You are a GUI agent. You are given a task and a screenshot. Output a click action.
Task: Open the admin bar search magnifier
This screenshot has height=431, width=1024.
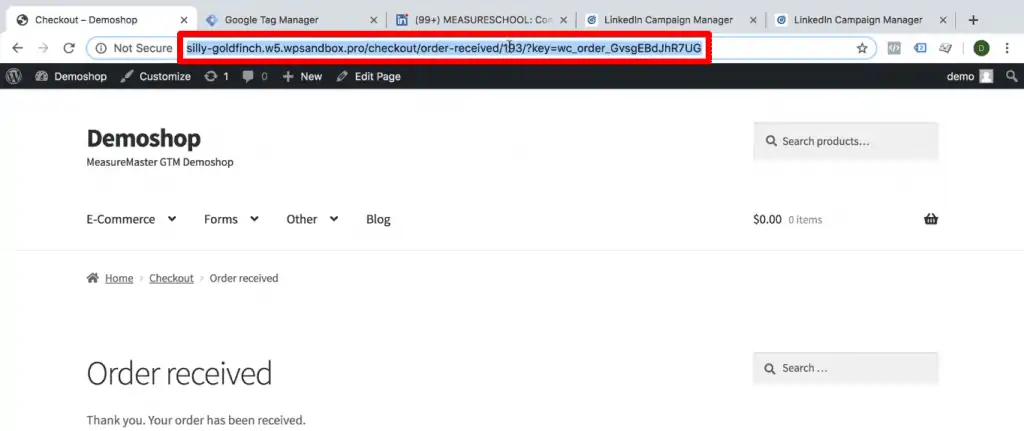coord(1012,76)
